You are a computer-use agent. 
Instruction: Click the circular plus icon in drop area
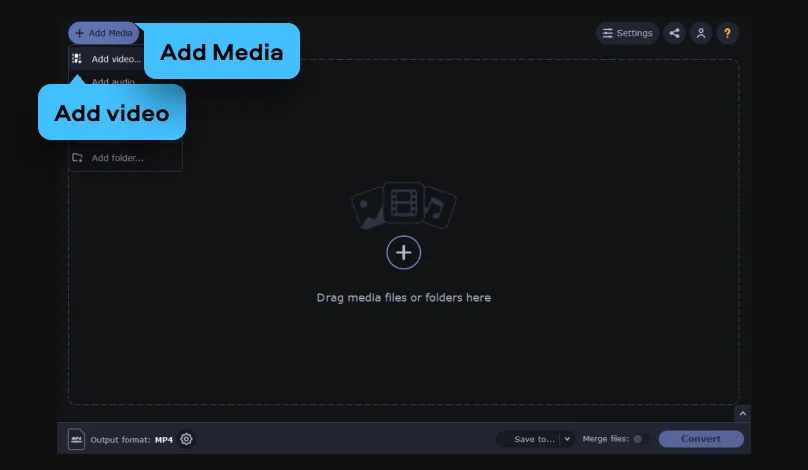coord(403,253)
